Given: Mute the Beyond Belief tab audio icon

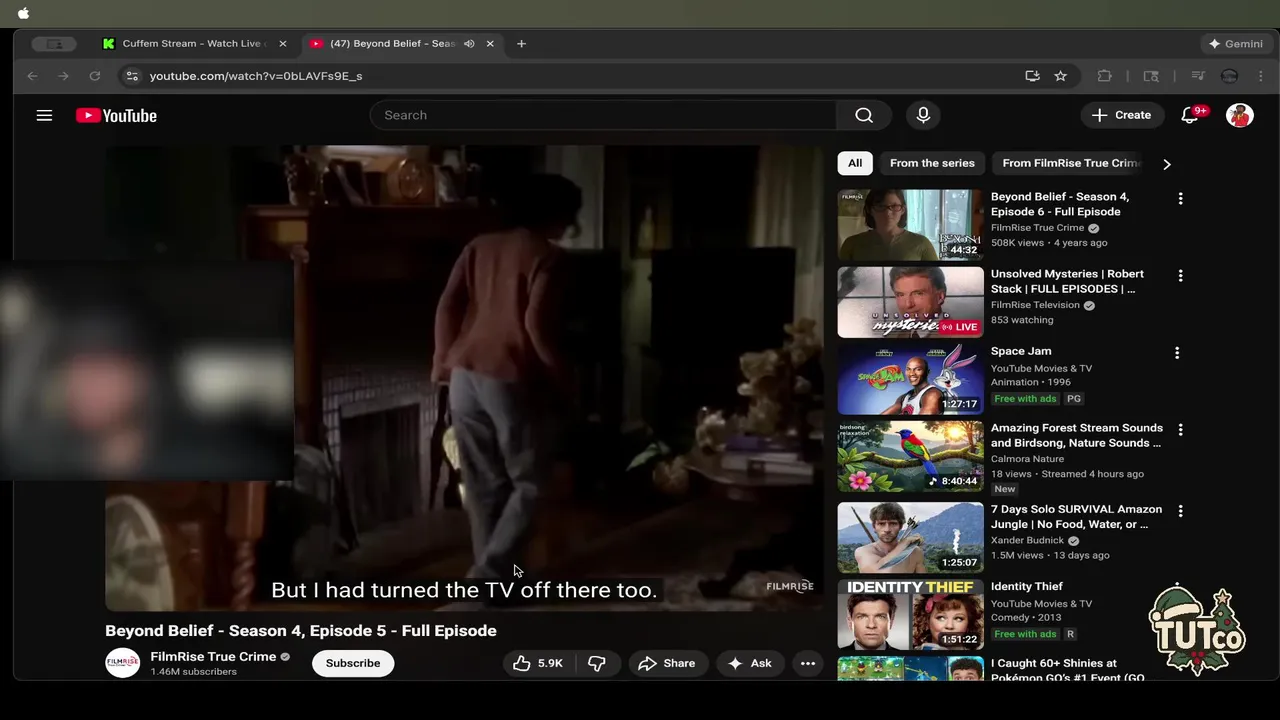Looking at the screenshot, I should click(x=469, y=44).
